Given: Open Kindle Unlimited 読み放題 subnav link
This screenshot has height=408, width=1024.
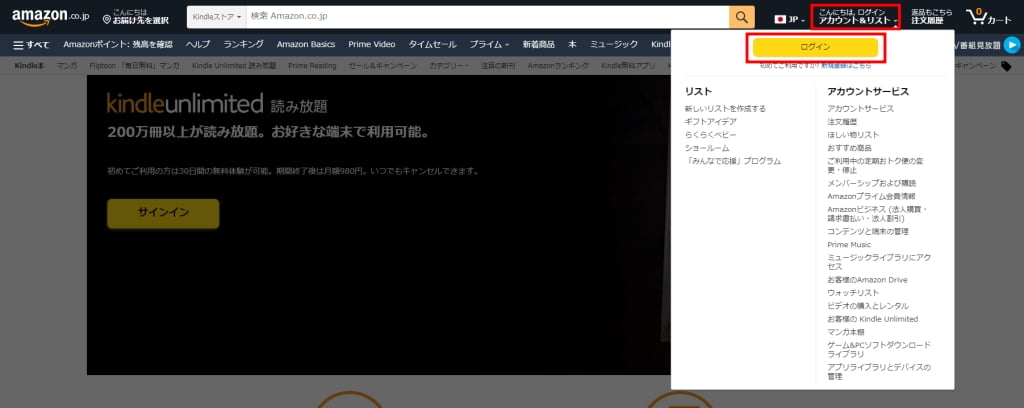Looking at the screenshot, I should click(234, 66).
